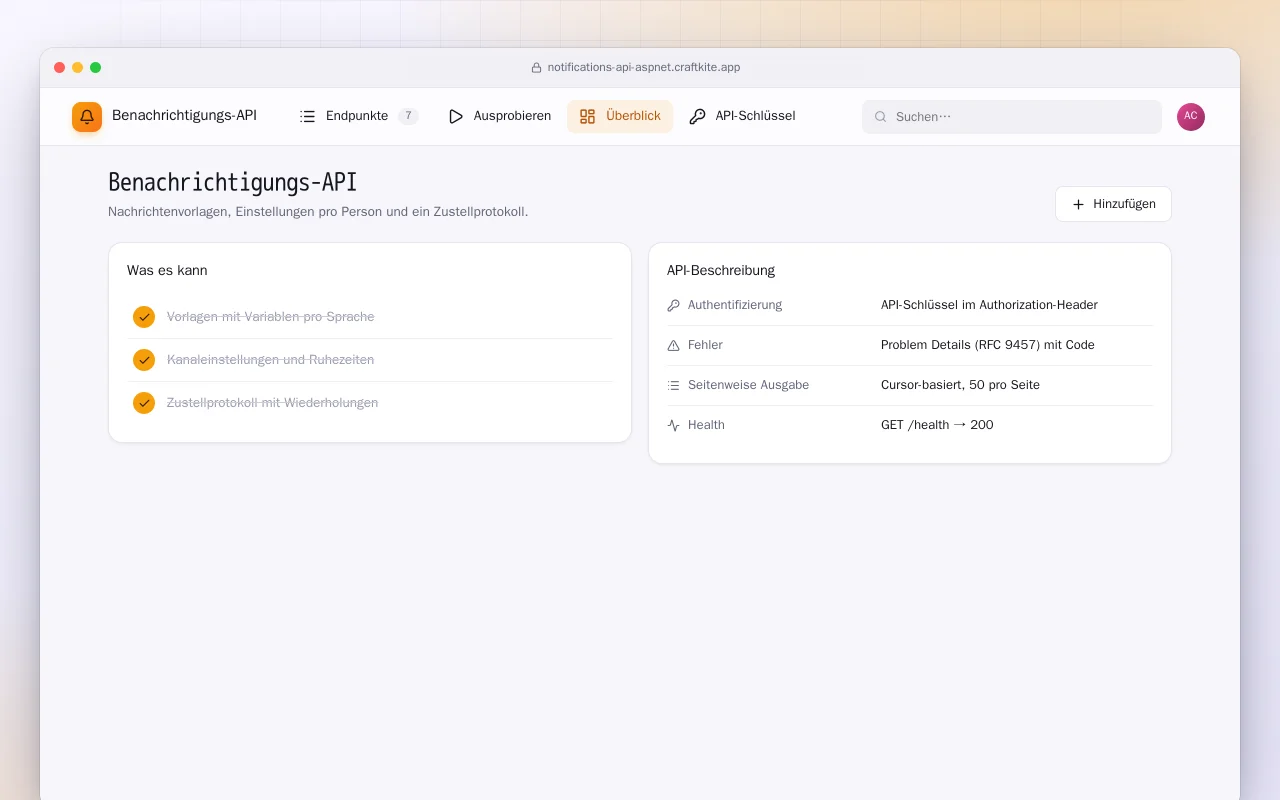Click the Hinzufügen button
This screenshot has width=1280, height=800.
click(x=1113, y=204)
